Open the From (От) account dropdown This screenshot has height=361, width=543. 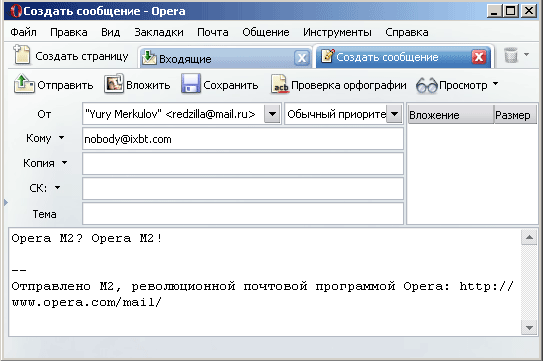(x=272, y=114)
